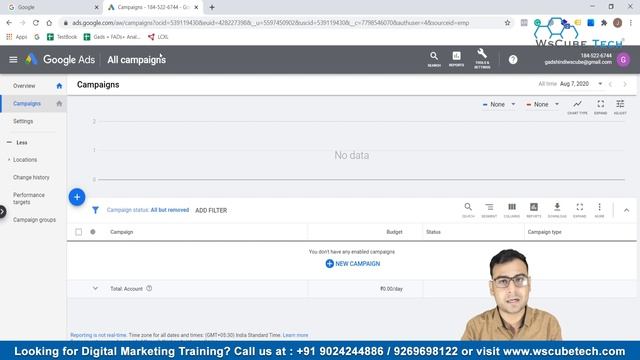The height and width of the screenshot is (360, 640).
Task: Open the Search tool in header
Action: 434,59
